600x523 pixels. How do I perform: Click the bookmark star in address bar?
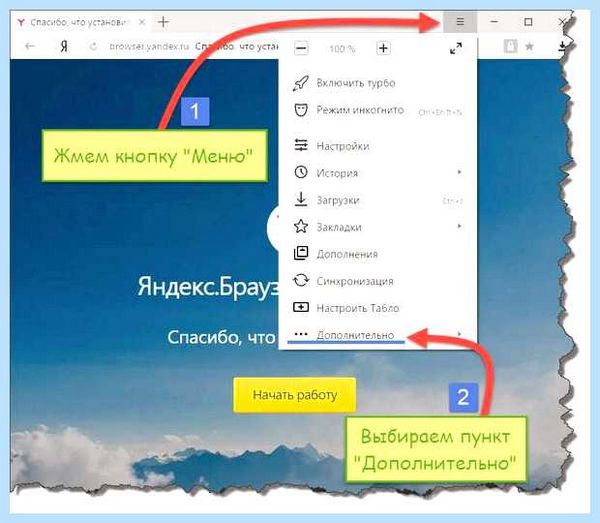(x=529, y=46)
